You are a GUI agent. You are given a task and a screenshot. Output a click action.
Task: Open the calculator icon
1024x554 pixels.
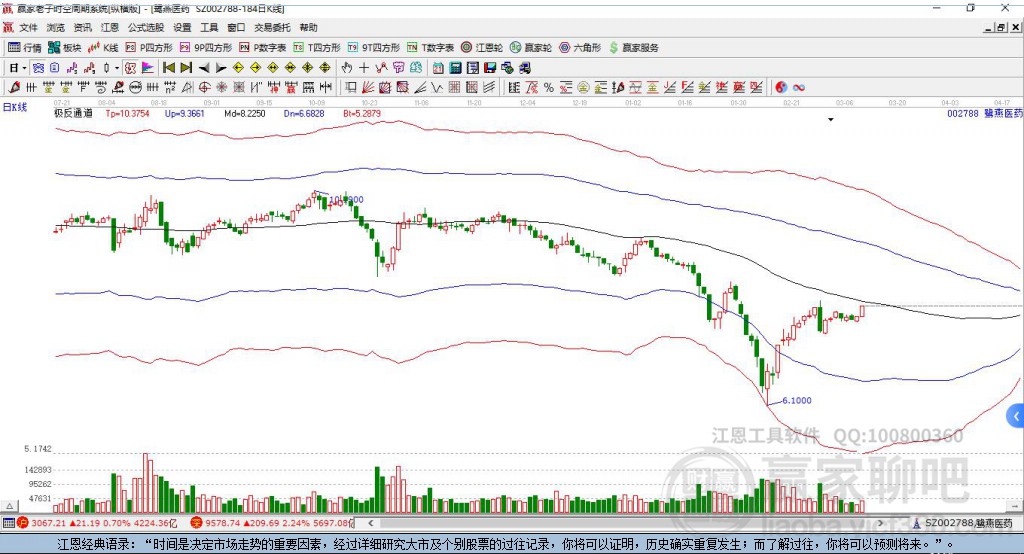455,68
